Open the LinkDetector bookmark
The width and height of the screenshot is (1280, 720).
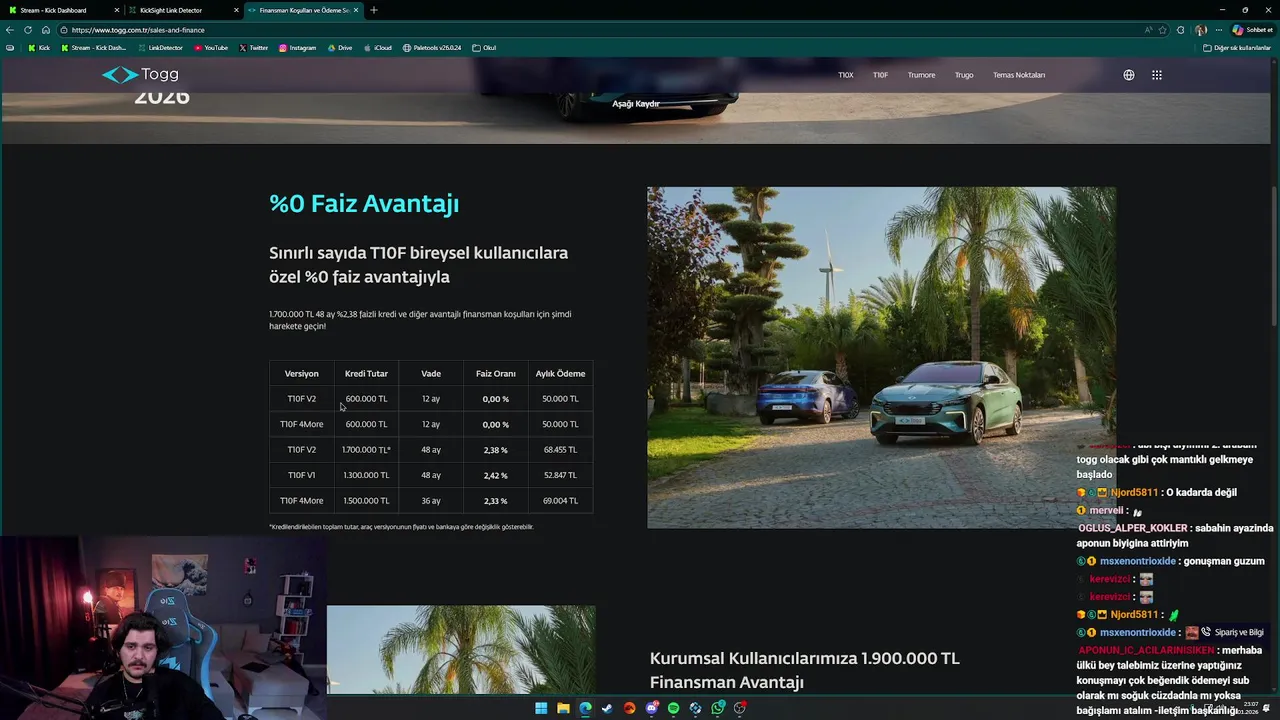[x=160, y=48]
